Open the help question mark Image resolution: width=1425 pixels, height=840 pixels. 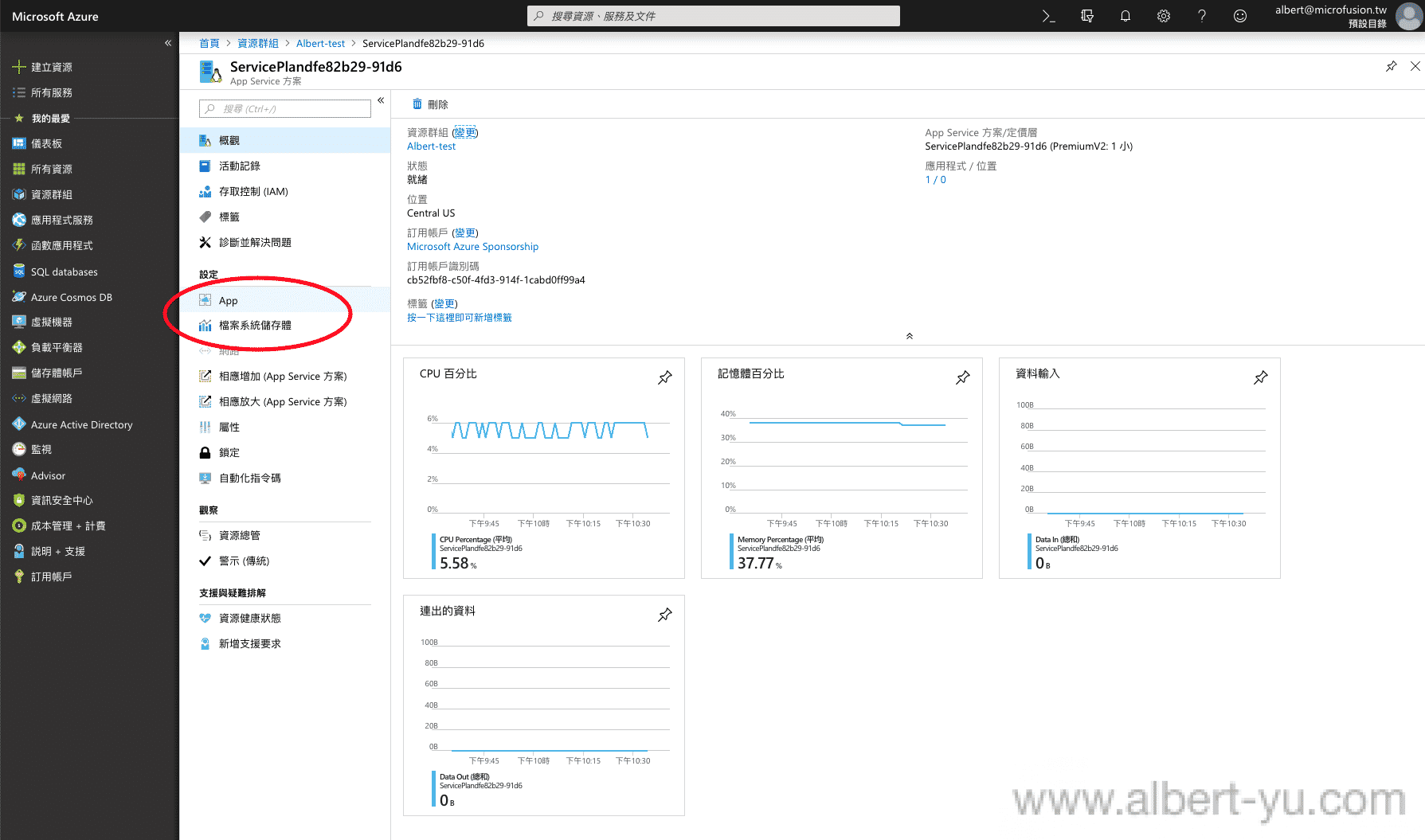[1201, 16]
